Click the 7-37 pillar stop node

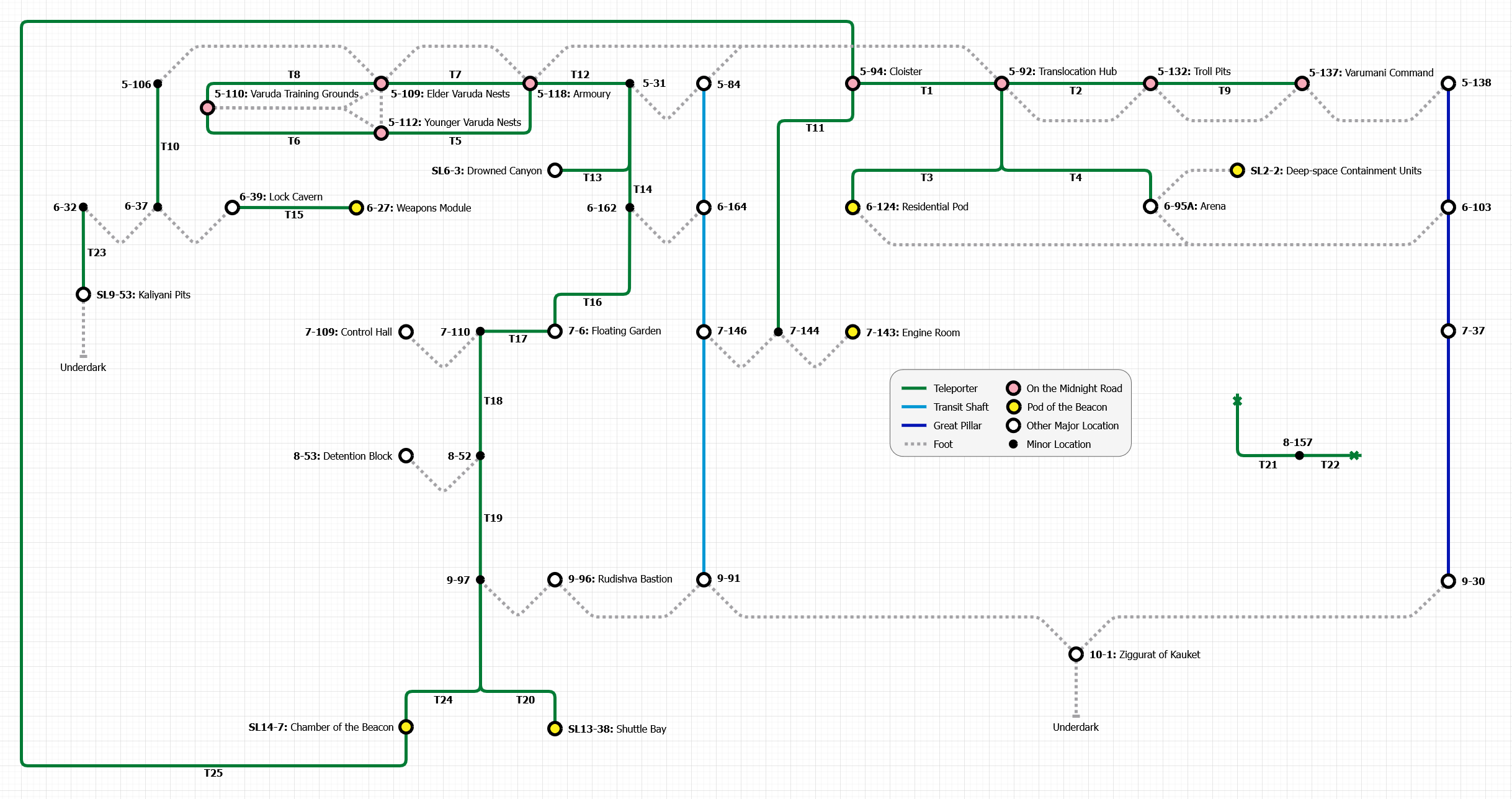[x=1448, y=331]
